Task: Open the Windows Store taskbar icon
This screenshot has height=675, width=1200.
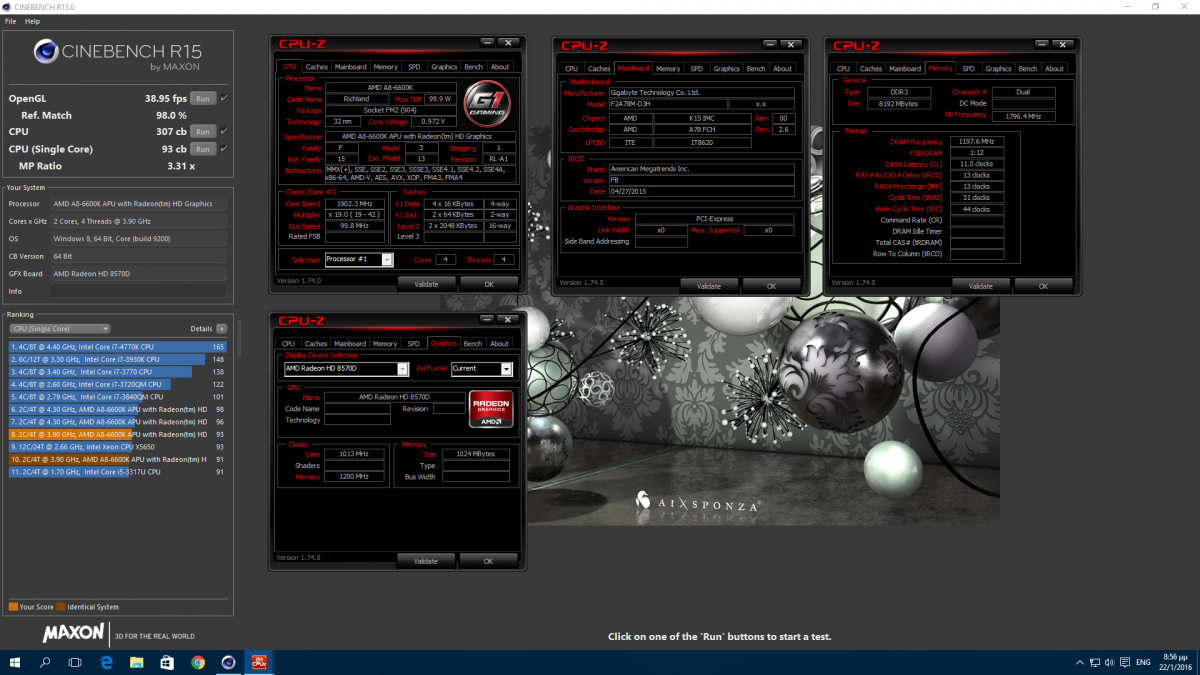Action: coord(167,662)
